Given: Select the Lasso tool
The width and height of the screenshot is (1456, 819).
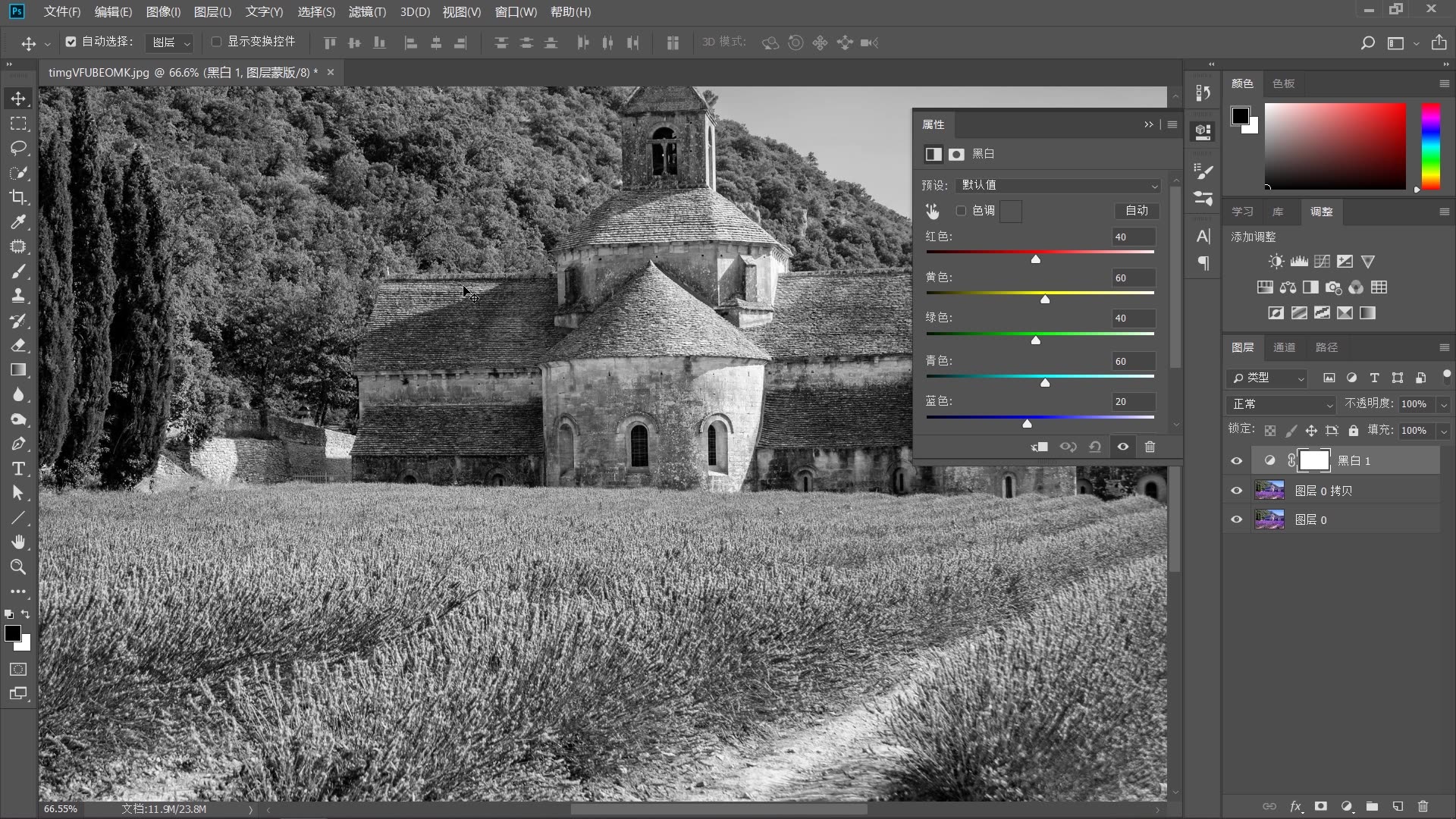Looking at the screenshot, I should [18, 148].
